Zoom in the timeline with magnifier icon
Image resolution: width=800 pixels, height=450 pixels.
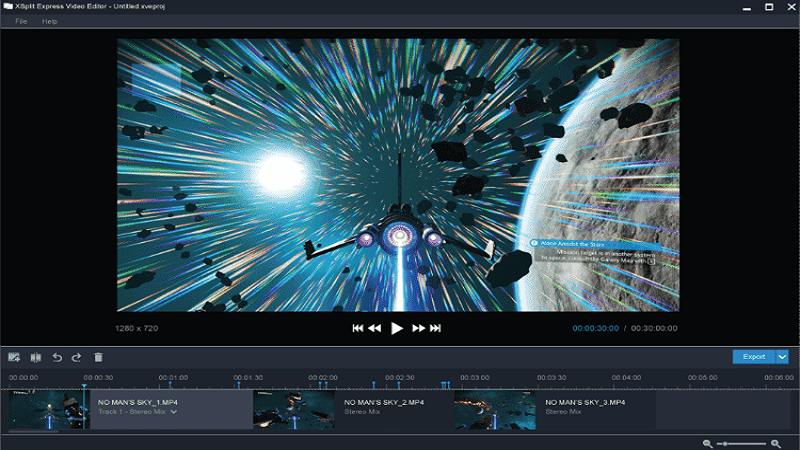pos(775,443)
